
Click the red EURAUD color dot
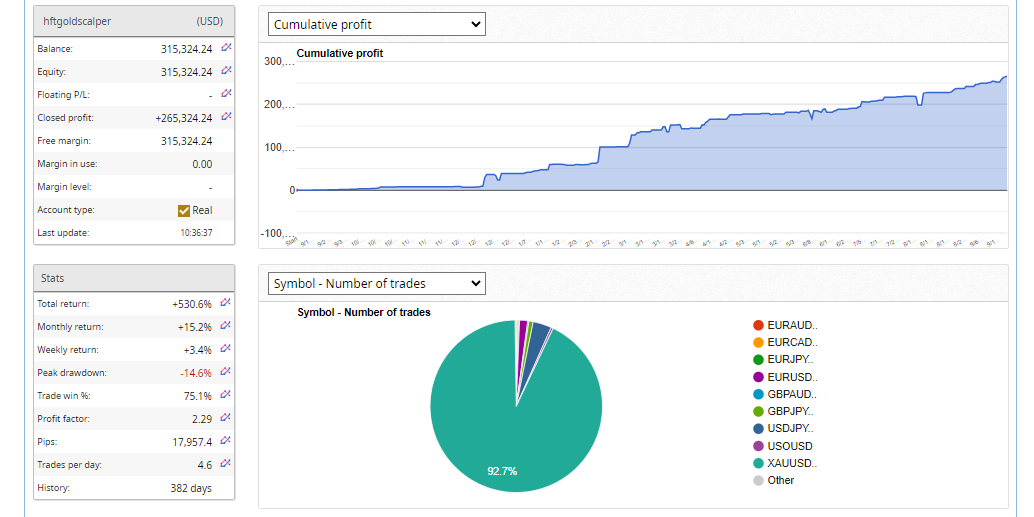[758, 325]
